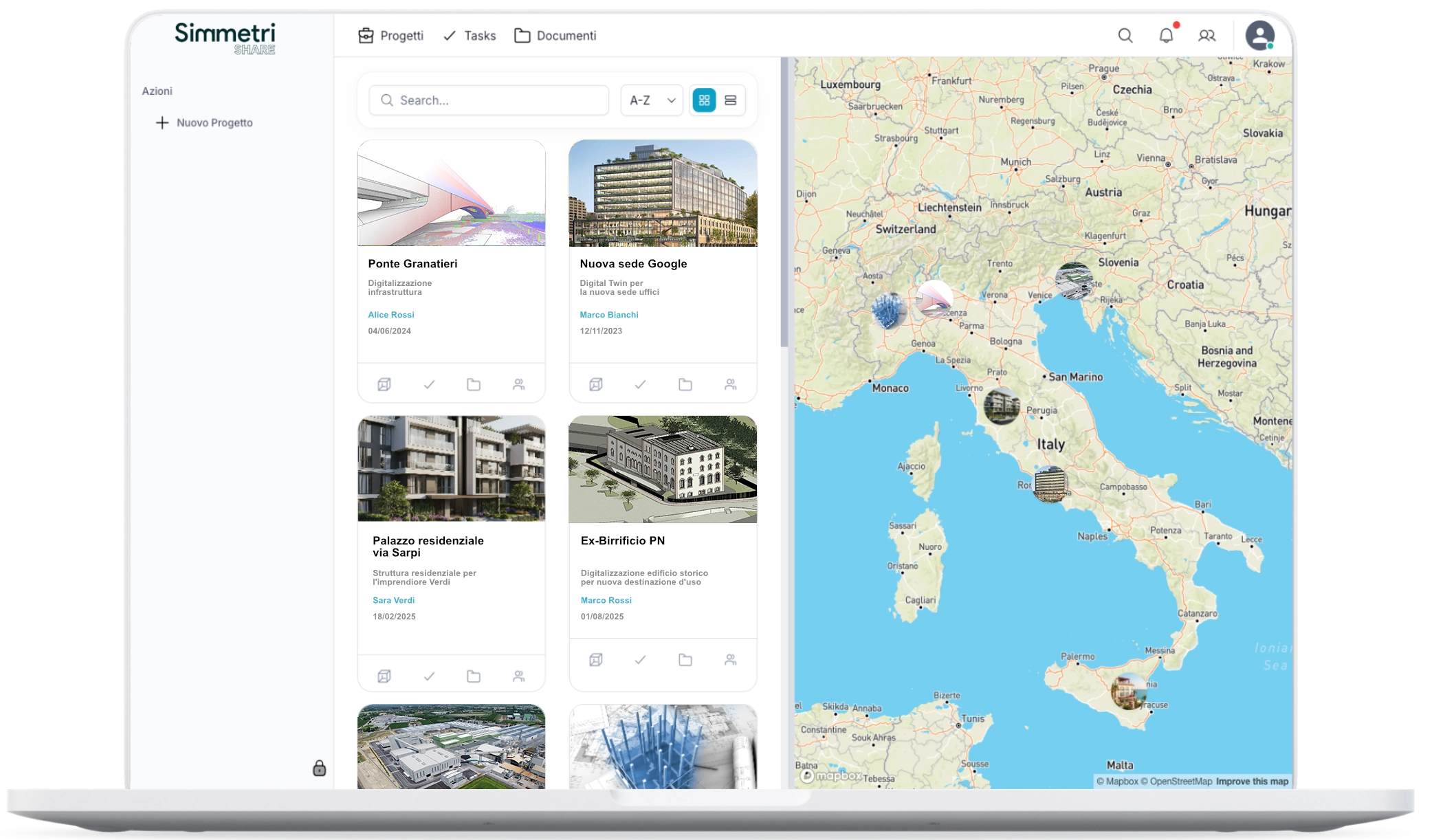Click the lock icon in sidebar
The width and height of the screenshot is (1432, 840).
tap(319, 768)
